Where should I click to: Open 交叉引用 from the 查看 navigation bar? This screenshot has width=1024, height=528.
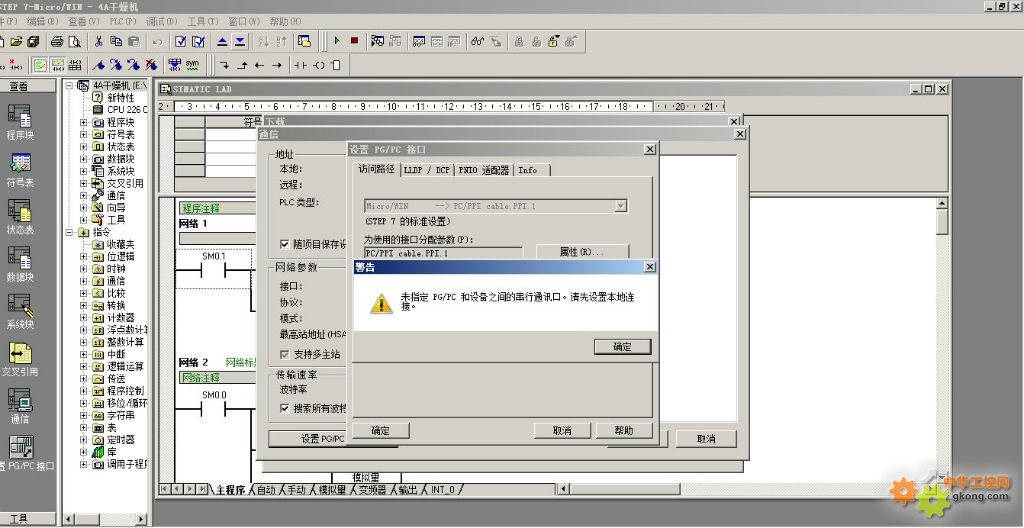20,359
